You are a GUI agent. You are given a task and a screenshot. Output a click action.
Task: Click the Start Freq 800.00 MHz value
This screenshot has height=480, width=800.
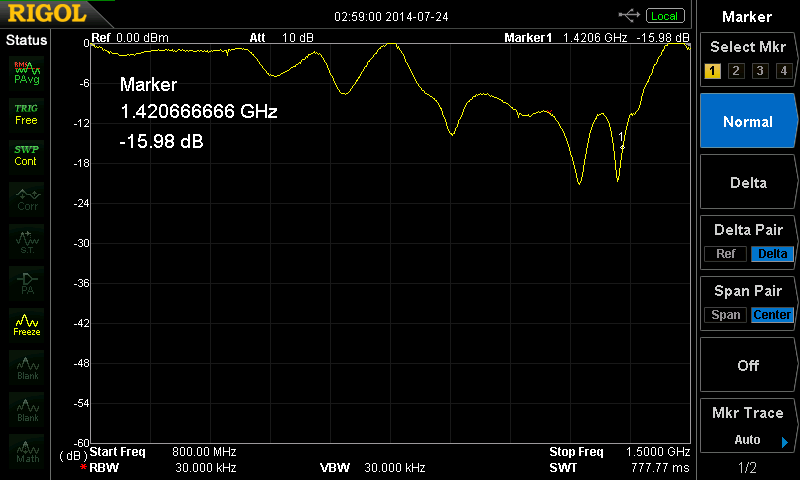click(204, 452)
